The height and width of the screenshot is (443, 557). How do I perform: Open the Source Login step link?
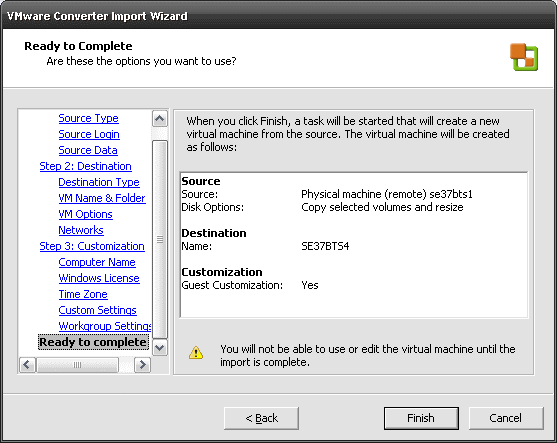click(89, 134)
